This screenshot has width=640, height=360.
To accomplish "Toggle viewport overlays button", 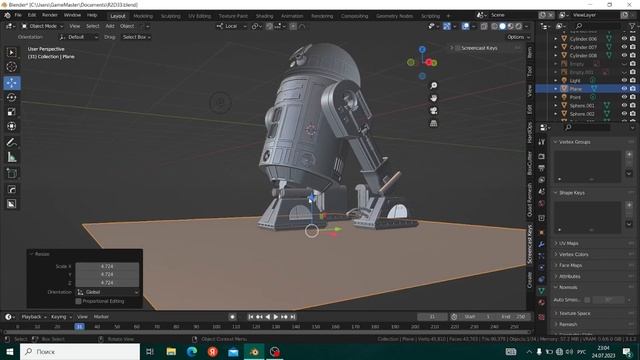I will 465,26.
